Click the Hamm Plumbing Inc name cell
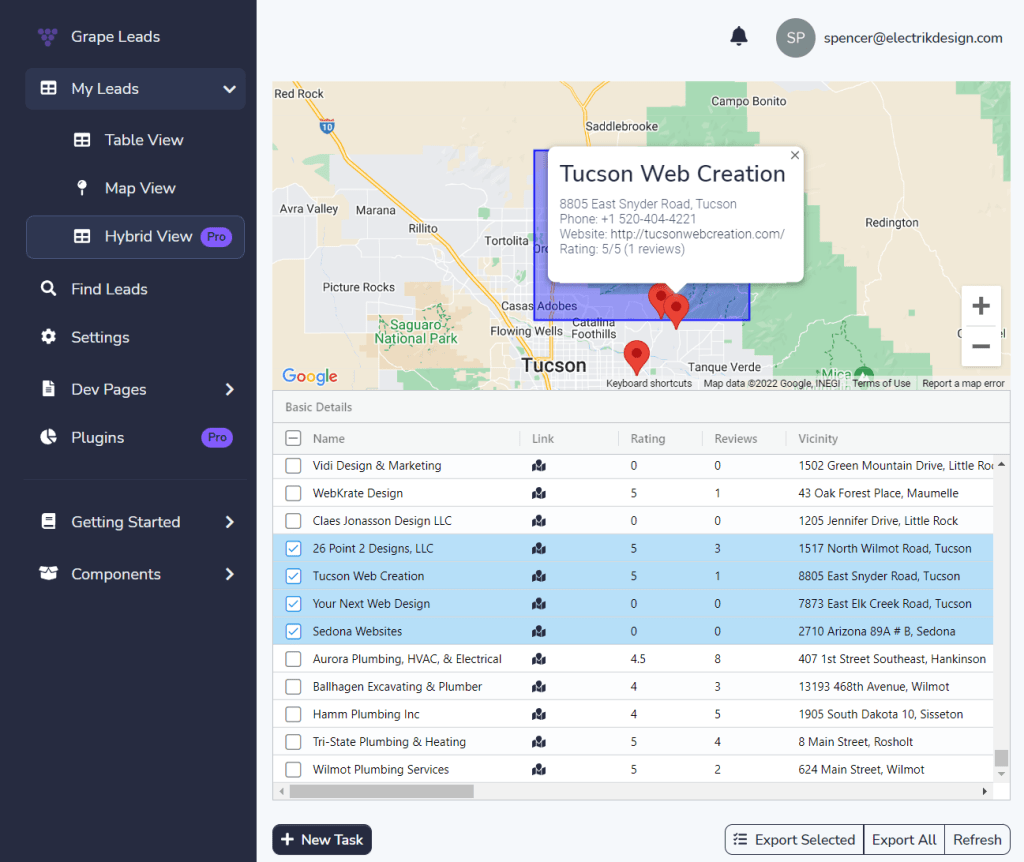 point(366,714)
